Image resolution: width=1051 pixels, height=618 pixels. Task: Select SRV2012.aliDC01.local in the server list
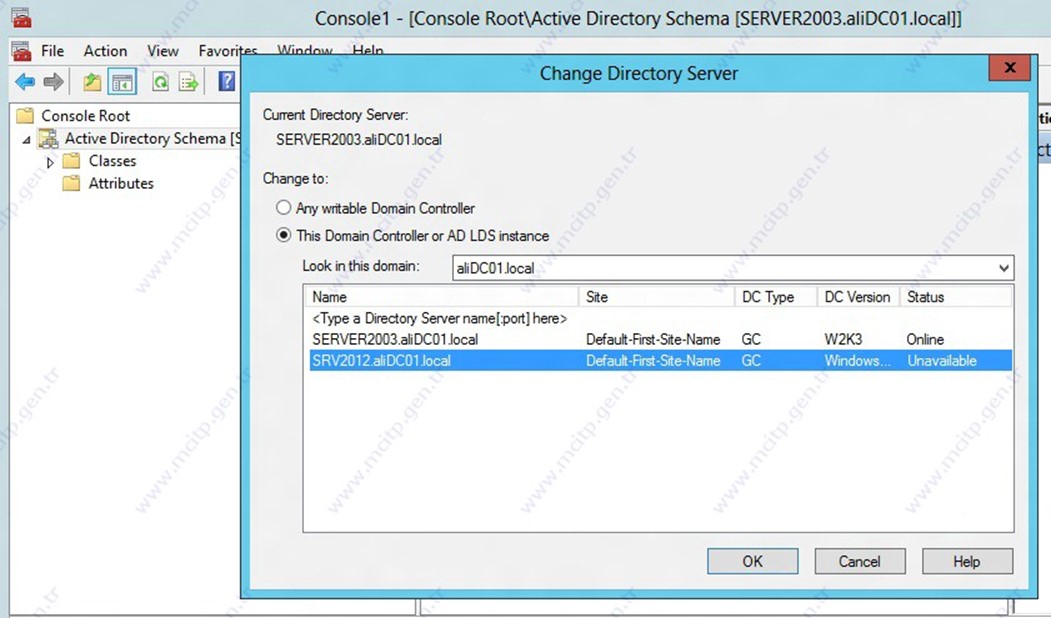381,361
